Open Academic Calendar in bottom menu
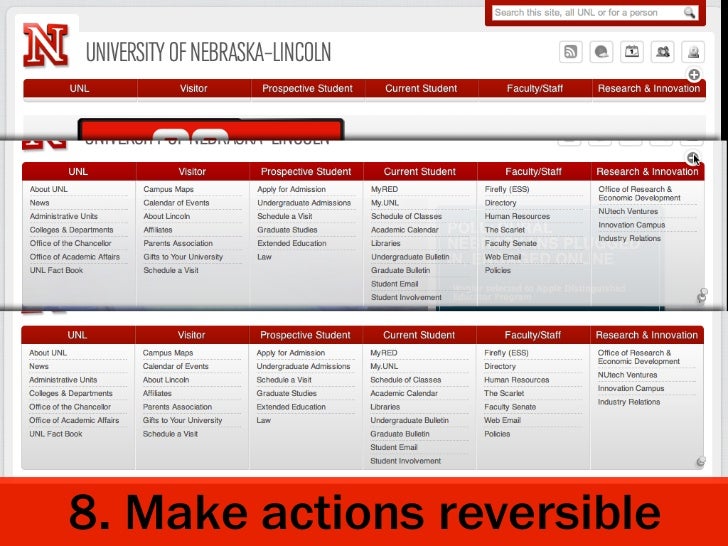 pos(404,393)
